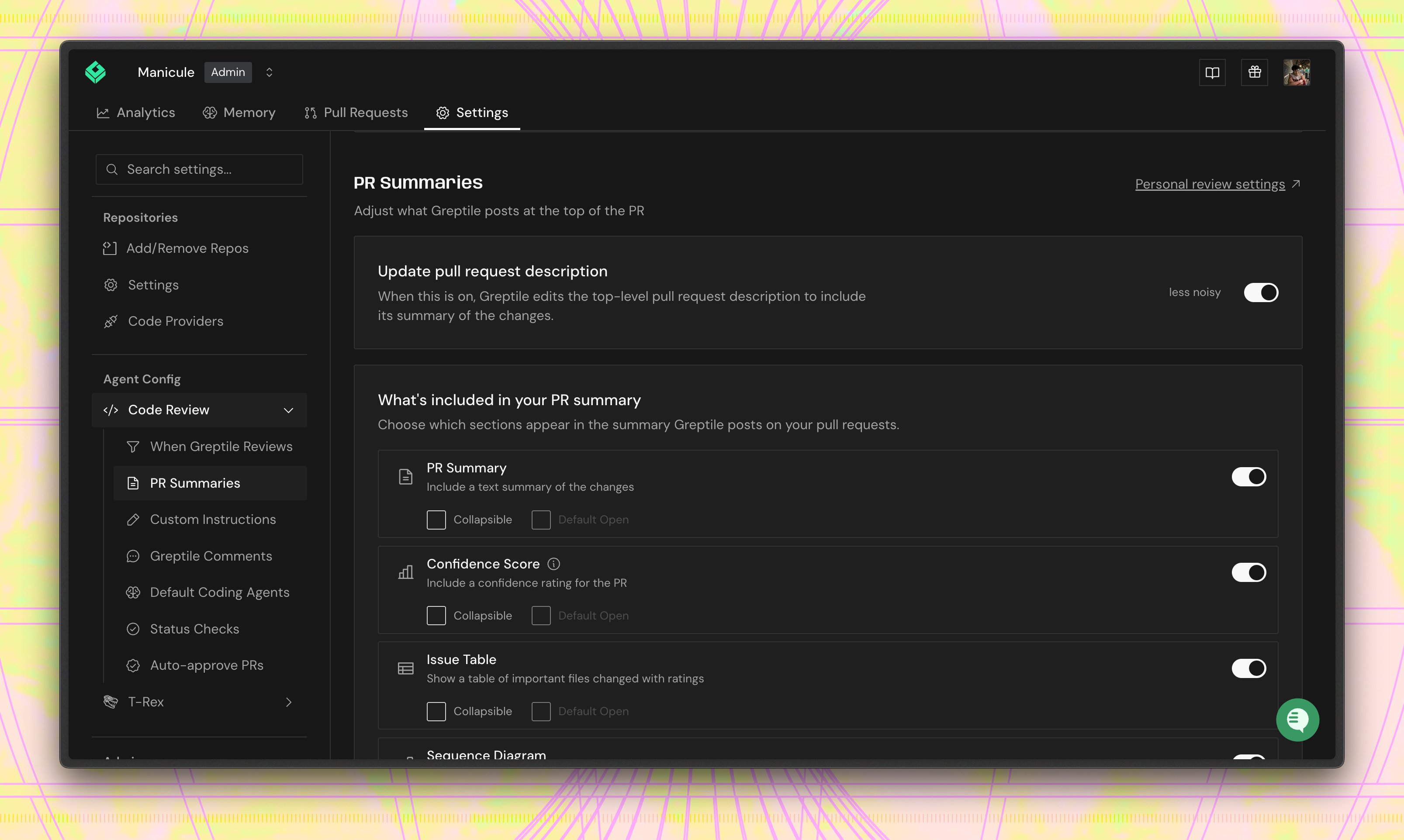Screen dimensions: 1404x840
Task: Expand the T-Rex section chevron
Action: click(x=288, y=702)
